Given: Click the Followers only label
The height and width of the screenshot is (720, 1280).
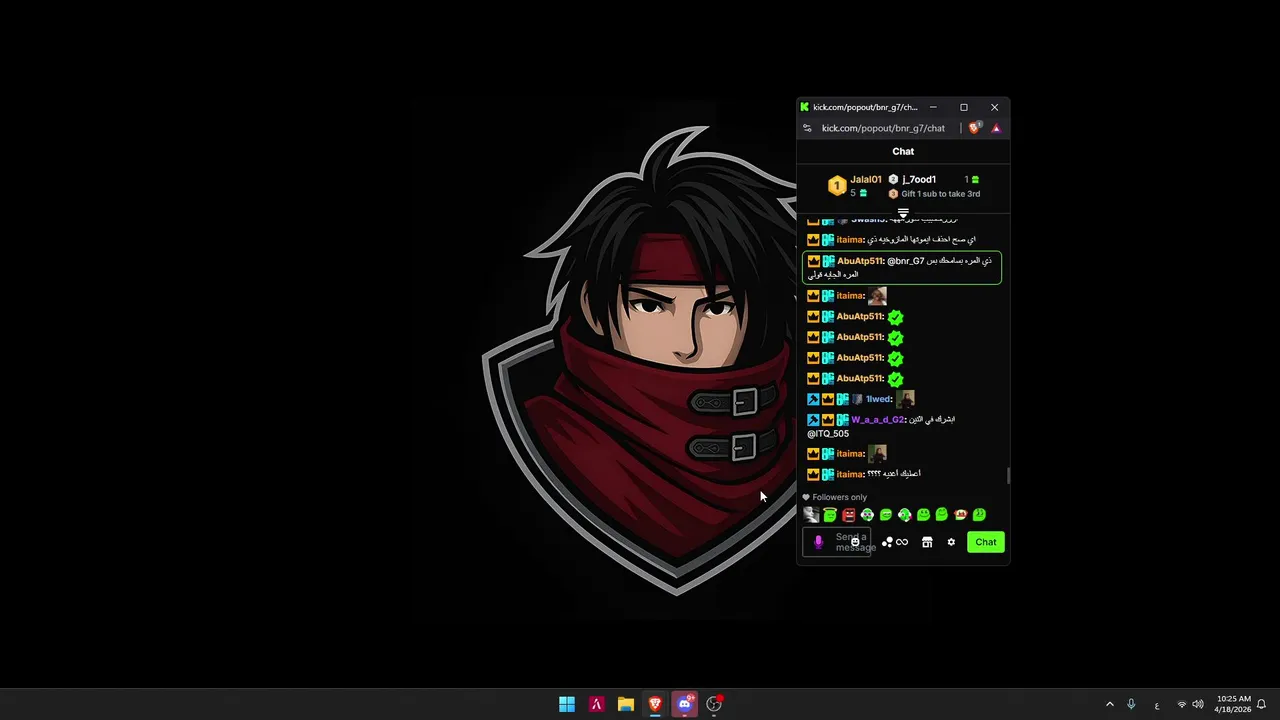Looking at the screenshot, I should pos(840,497).
